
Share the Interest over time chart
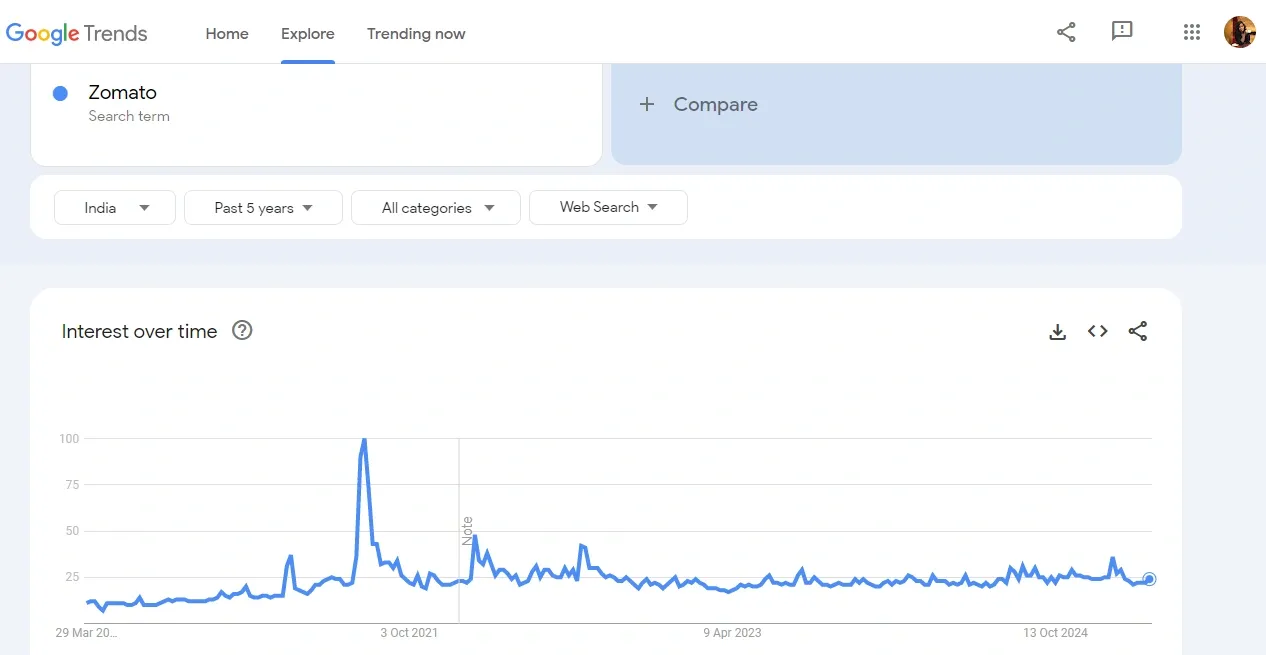pyautogui.click(x=1137, y=332)
